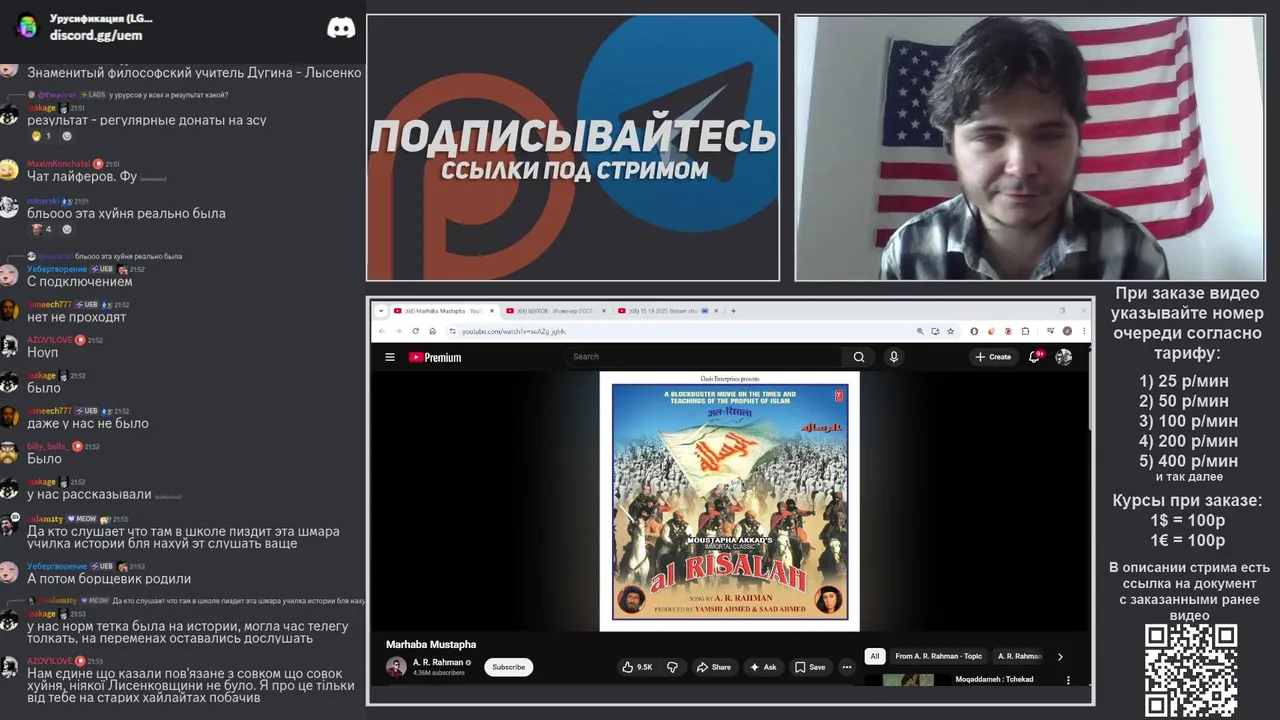
Task: Click the Ask button
Action: [x=763, y=667]
